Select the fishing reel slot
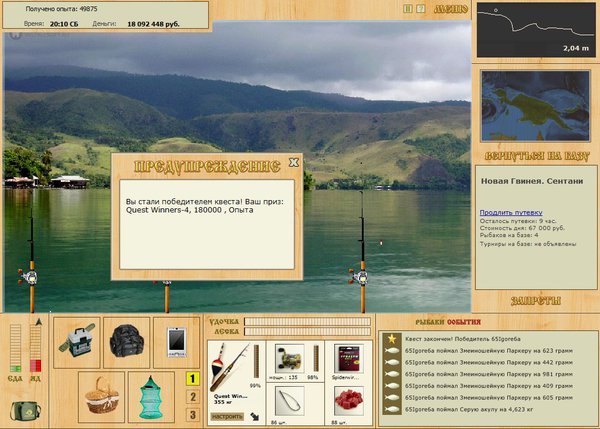Image resolution: width=600 pixels, height=429 pixels. coord(290,359)
